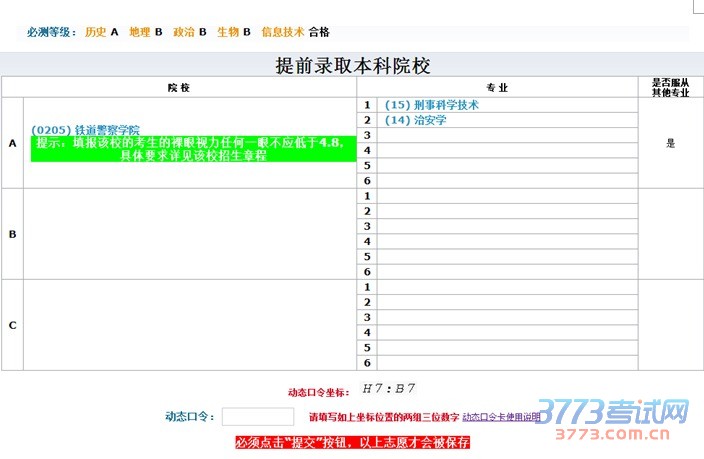Screen dimensions: 704x459
Task: Select the (15) 刑事科学技术 major entry
Action: coord(432,104)
